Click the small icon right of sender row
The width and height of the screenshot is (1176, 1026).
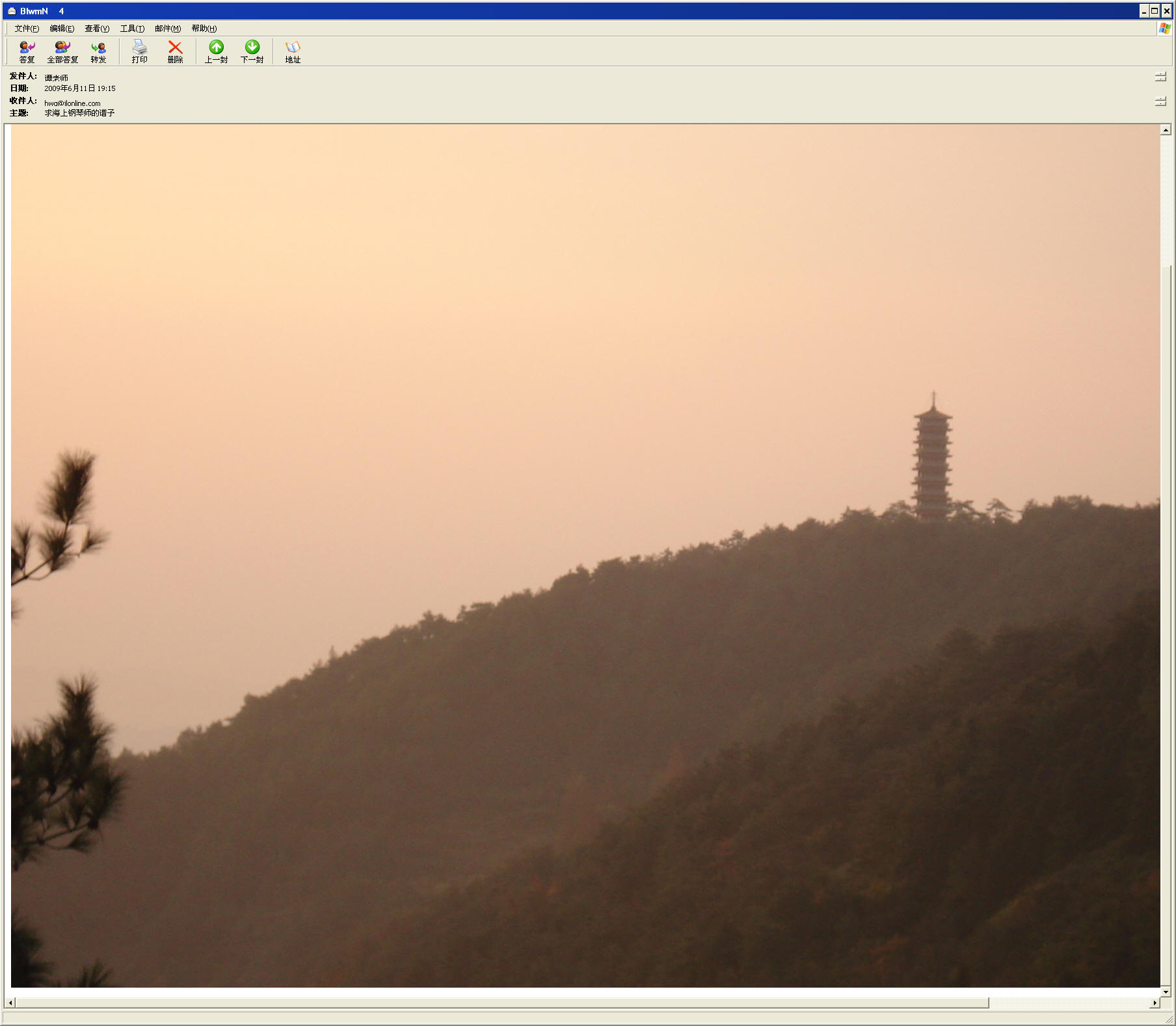click(x=1160, y=77)
